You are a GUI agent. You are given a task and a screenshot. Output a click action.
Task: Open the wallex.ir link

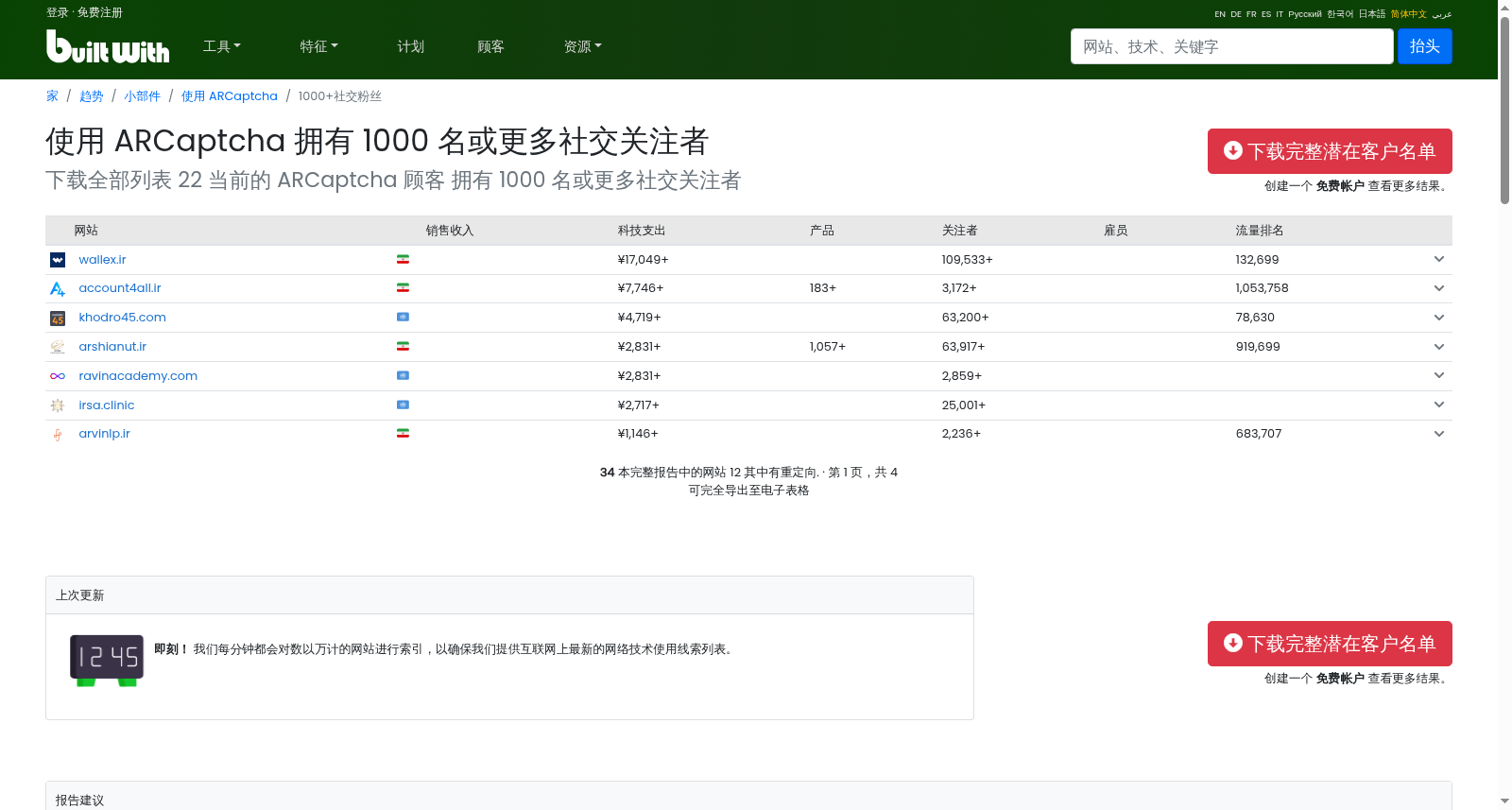[102, 260]
